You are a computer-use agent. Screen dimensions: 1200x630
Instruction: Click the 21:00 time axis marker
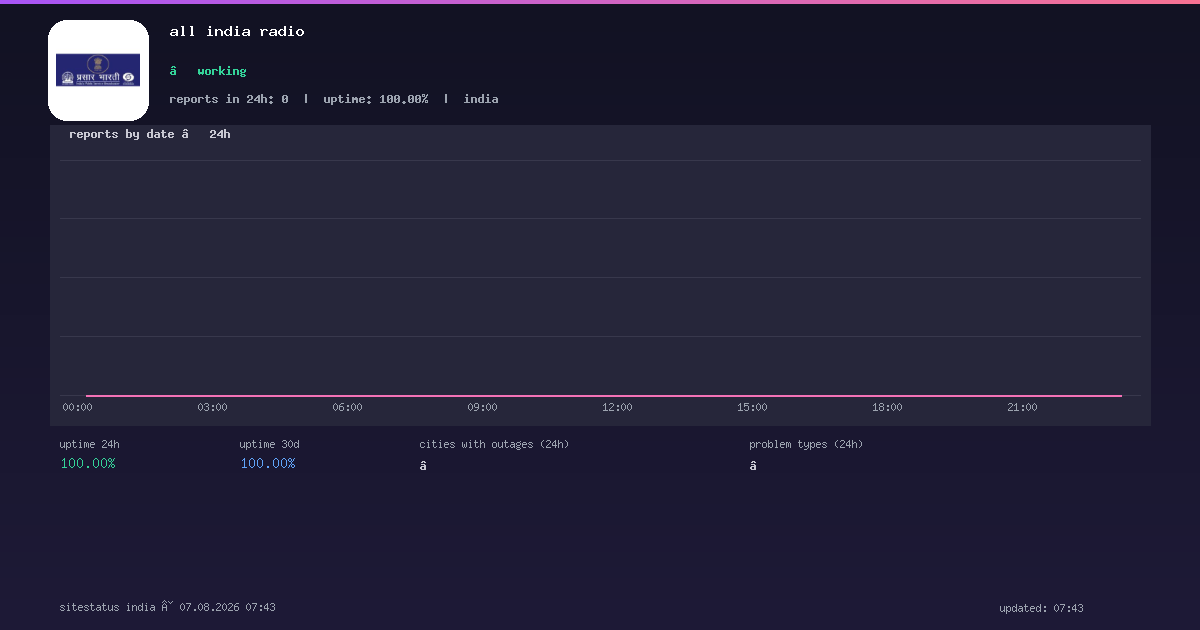(1022, 407)
